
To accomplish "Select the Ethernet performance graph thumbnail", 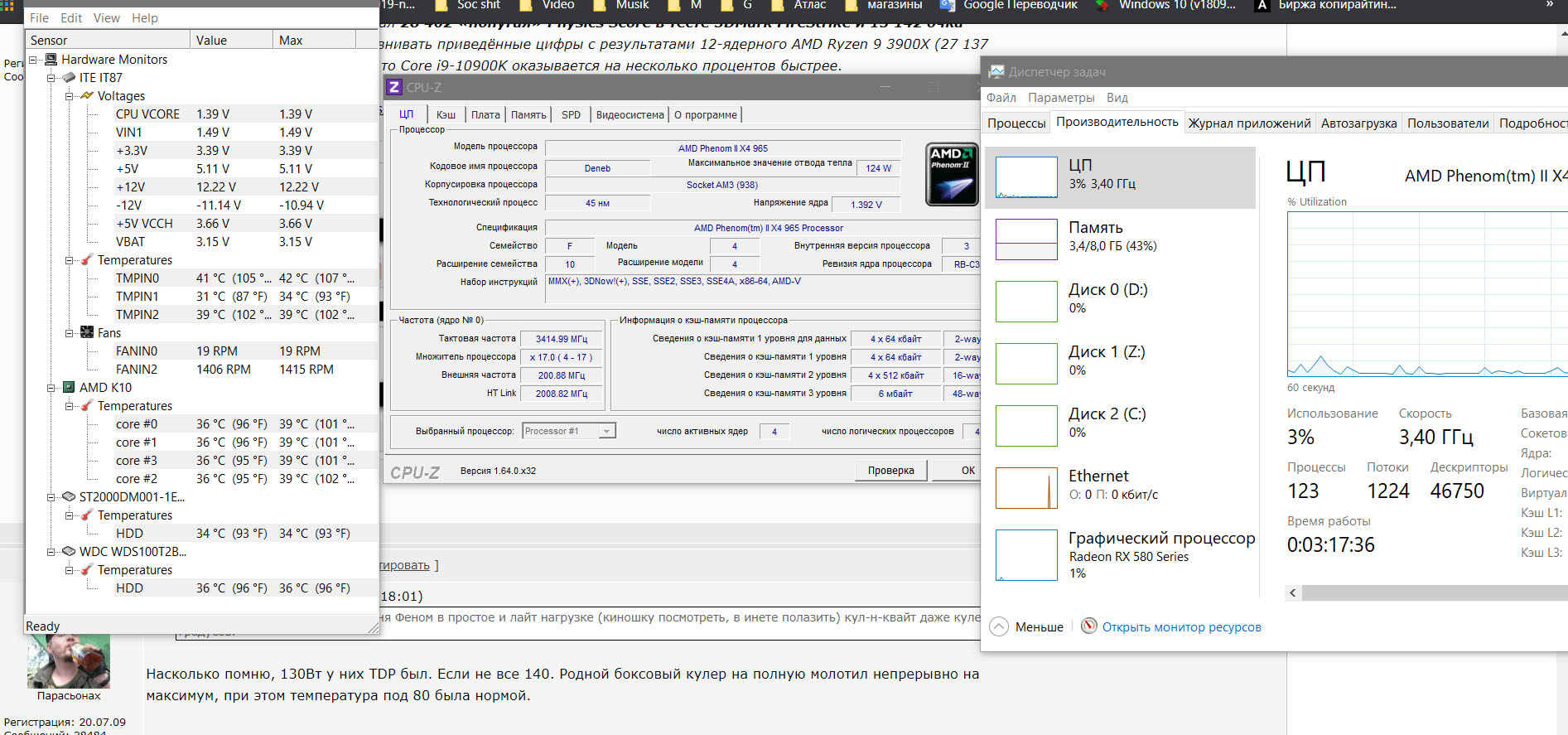I will (x=1026, y=488).
